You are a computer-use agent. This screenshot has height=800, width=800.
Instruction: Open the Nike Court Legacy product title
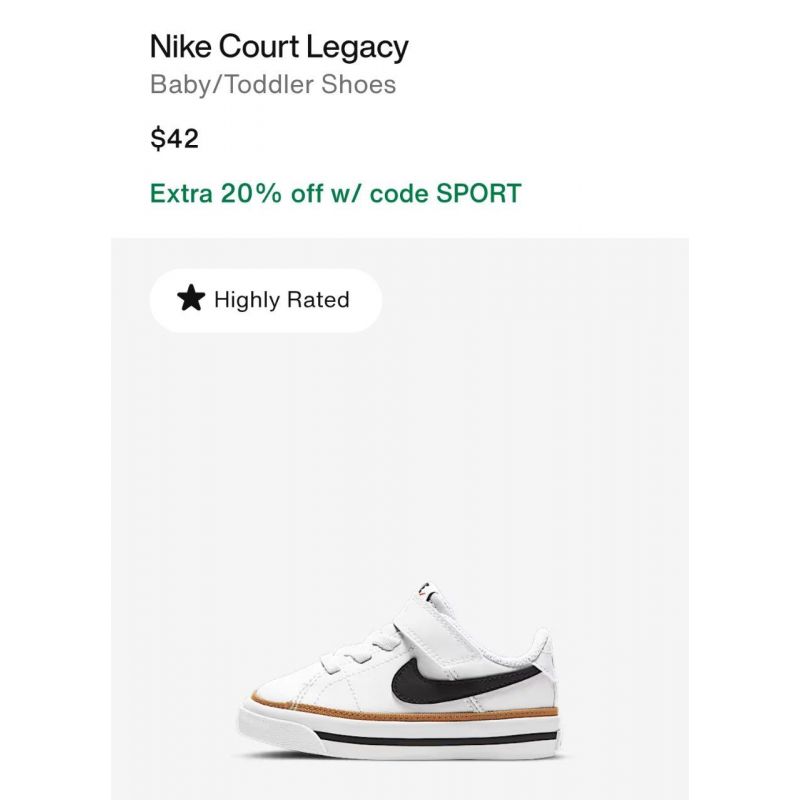tap(279, 47)
